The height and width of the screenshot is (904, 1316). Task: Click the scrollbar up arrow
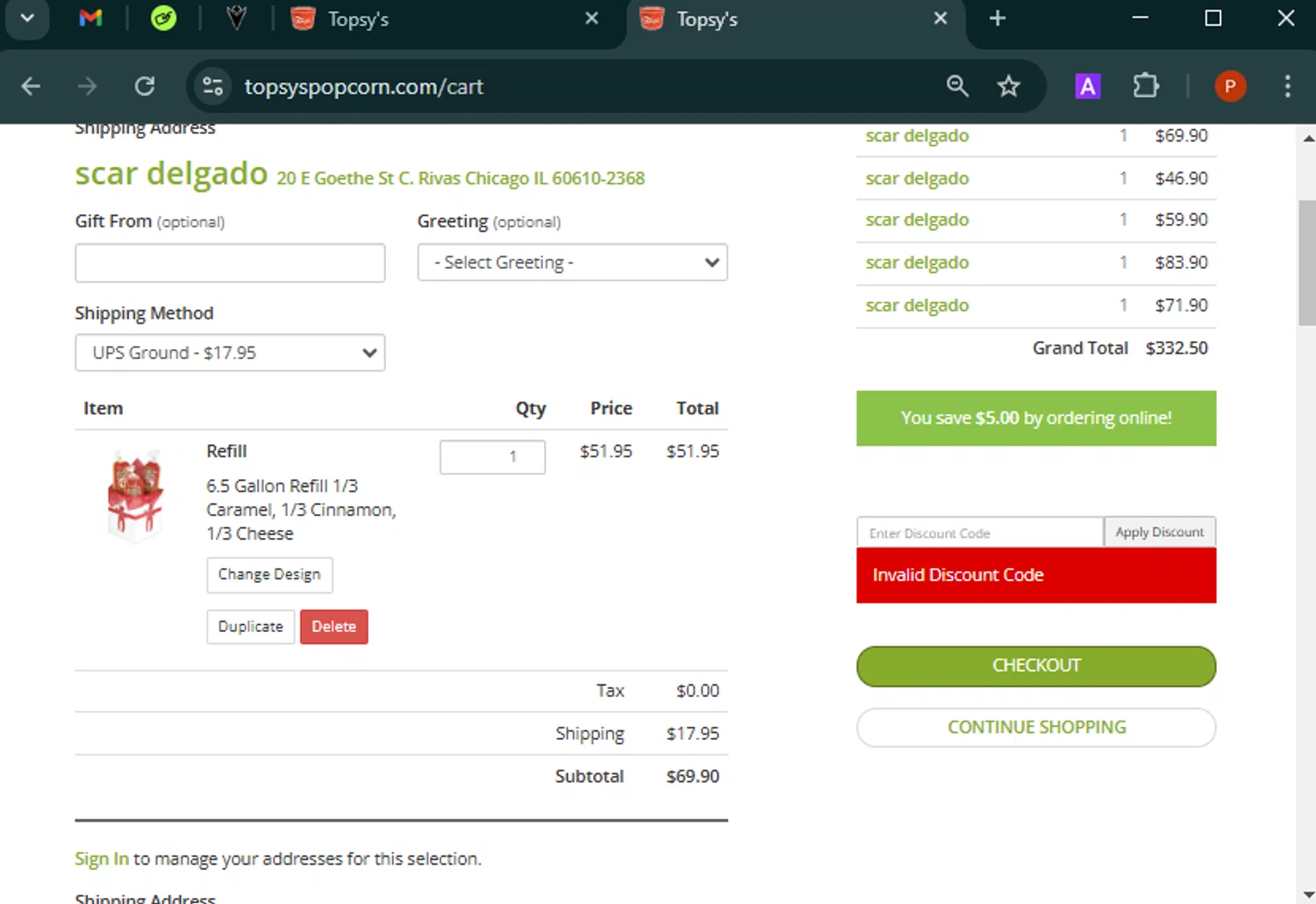click(x=1307, y=138)
